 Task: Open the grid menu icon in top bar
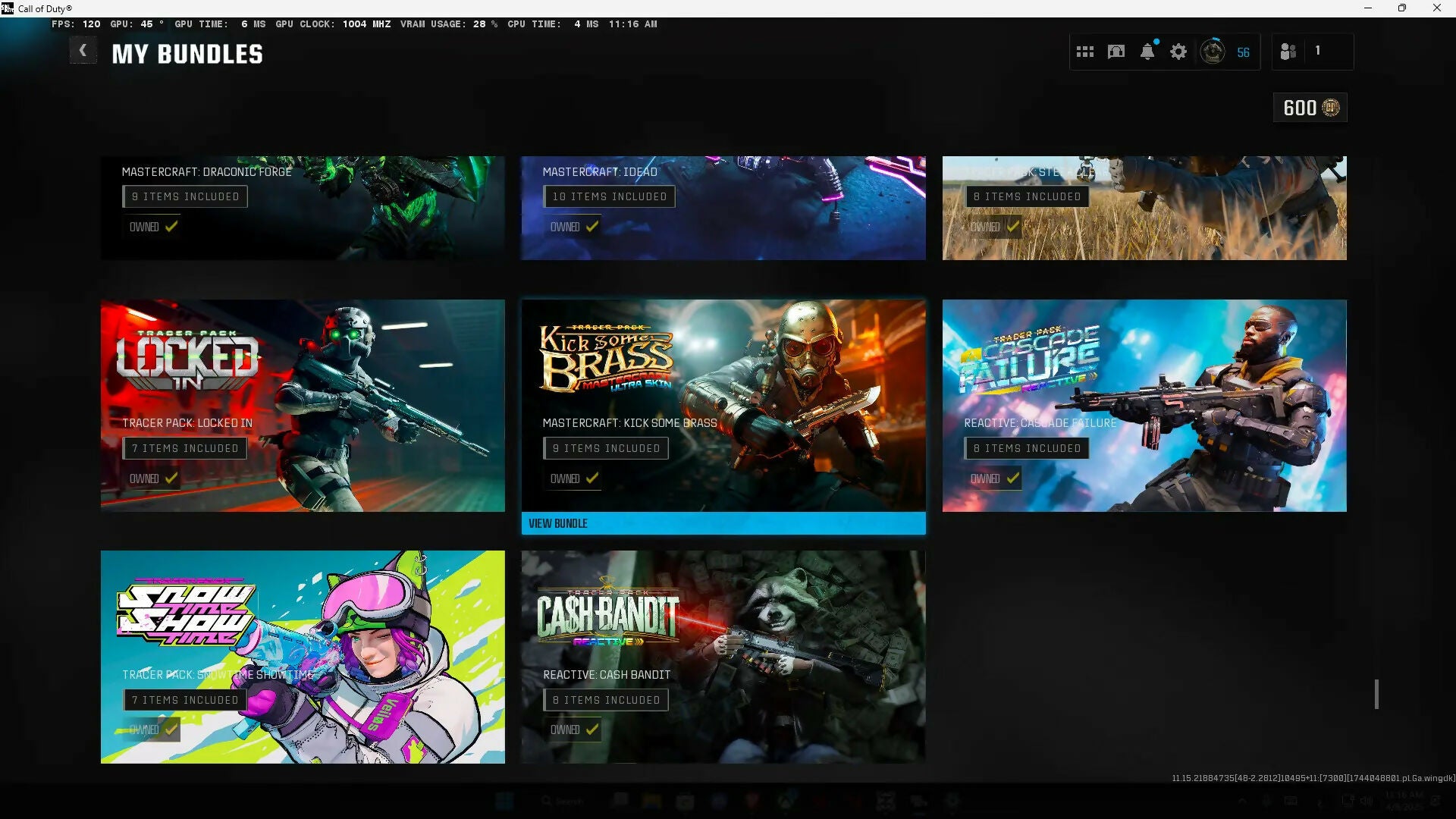[x=1085, y=52]
